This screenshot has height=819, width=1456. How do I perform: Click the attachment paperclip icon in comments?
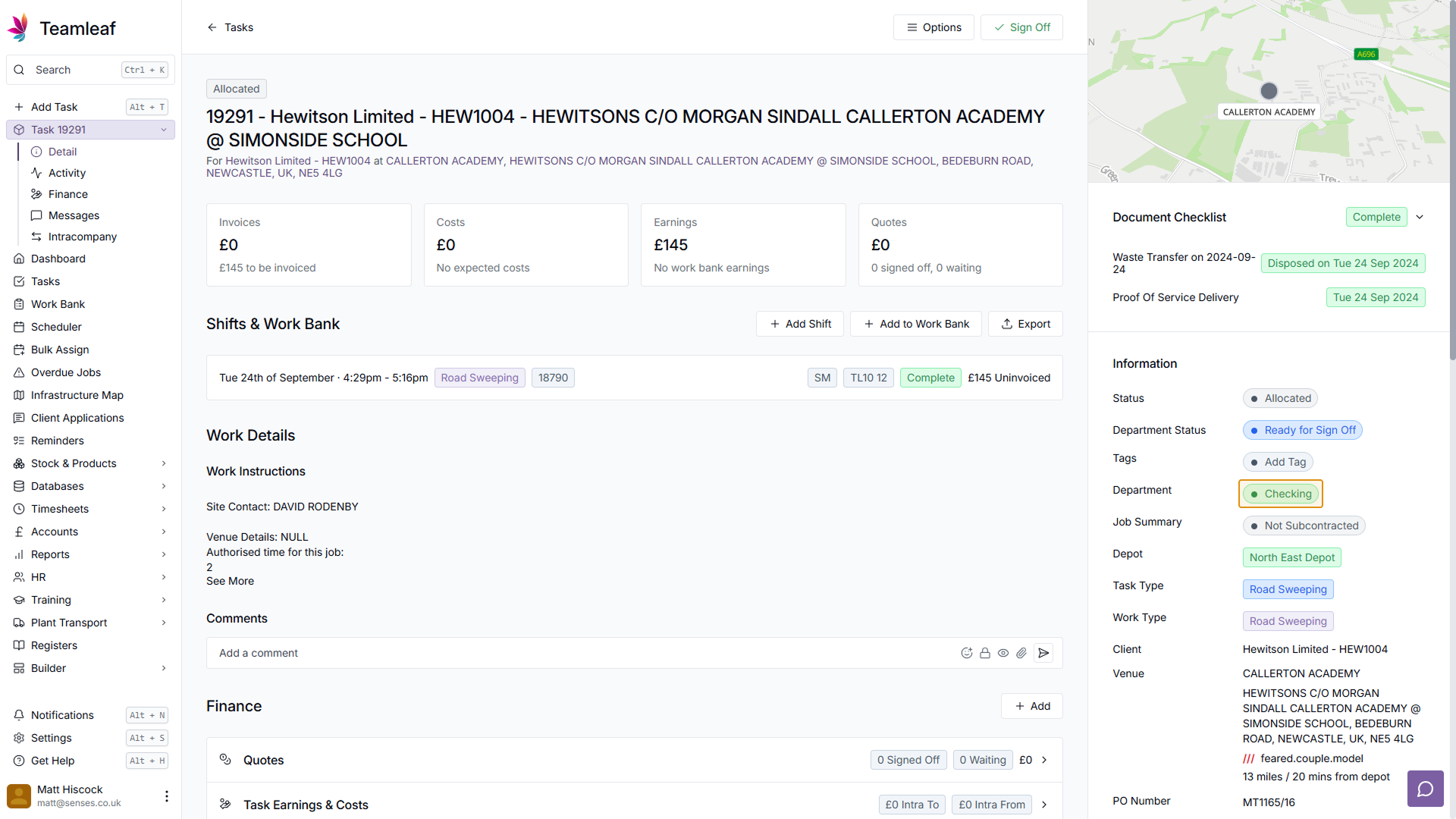point(1021,653)
